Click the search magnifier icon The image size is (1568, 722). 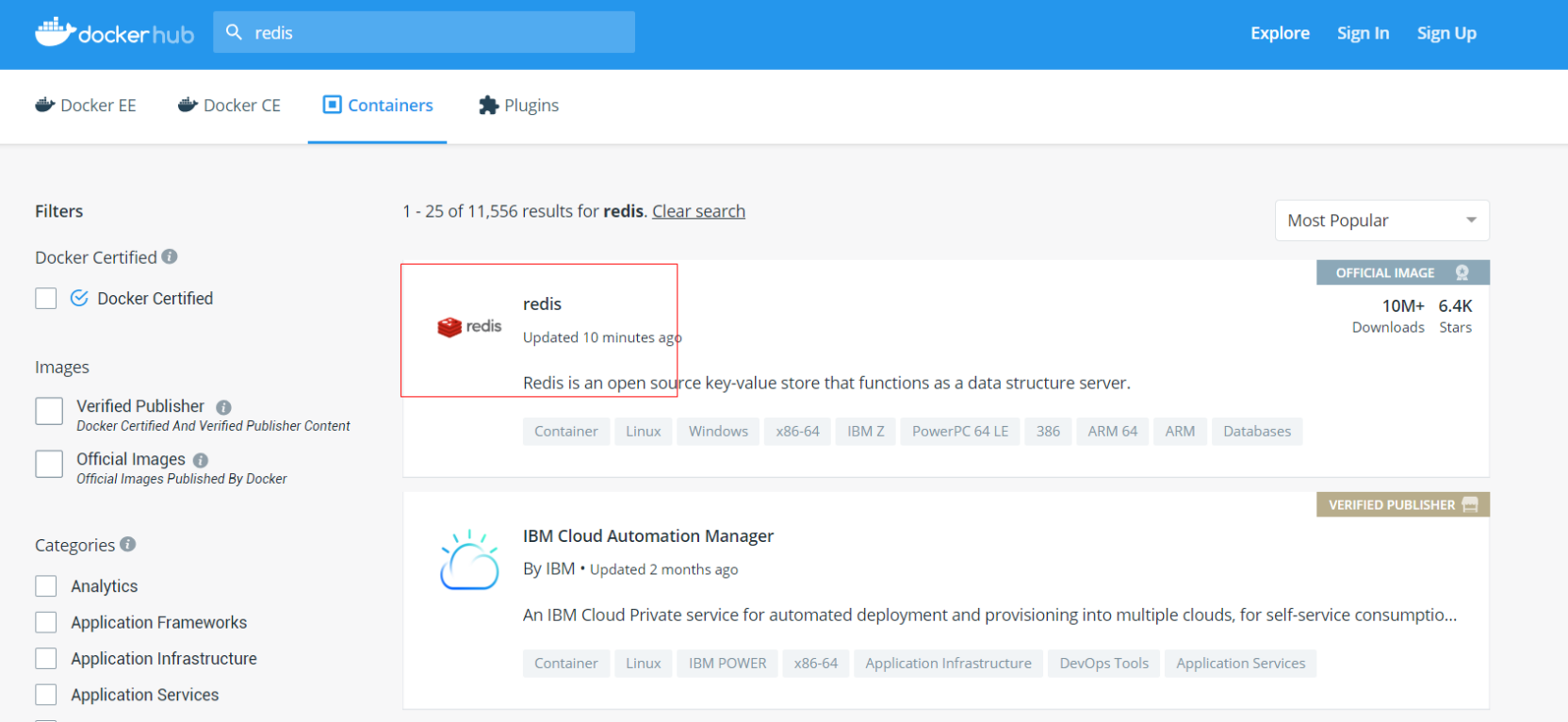click(234, 32)
